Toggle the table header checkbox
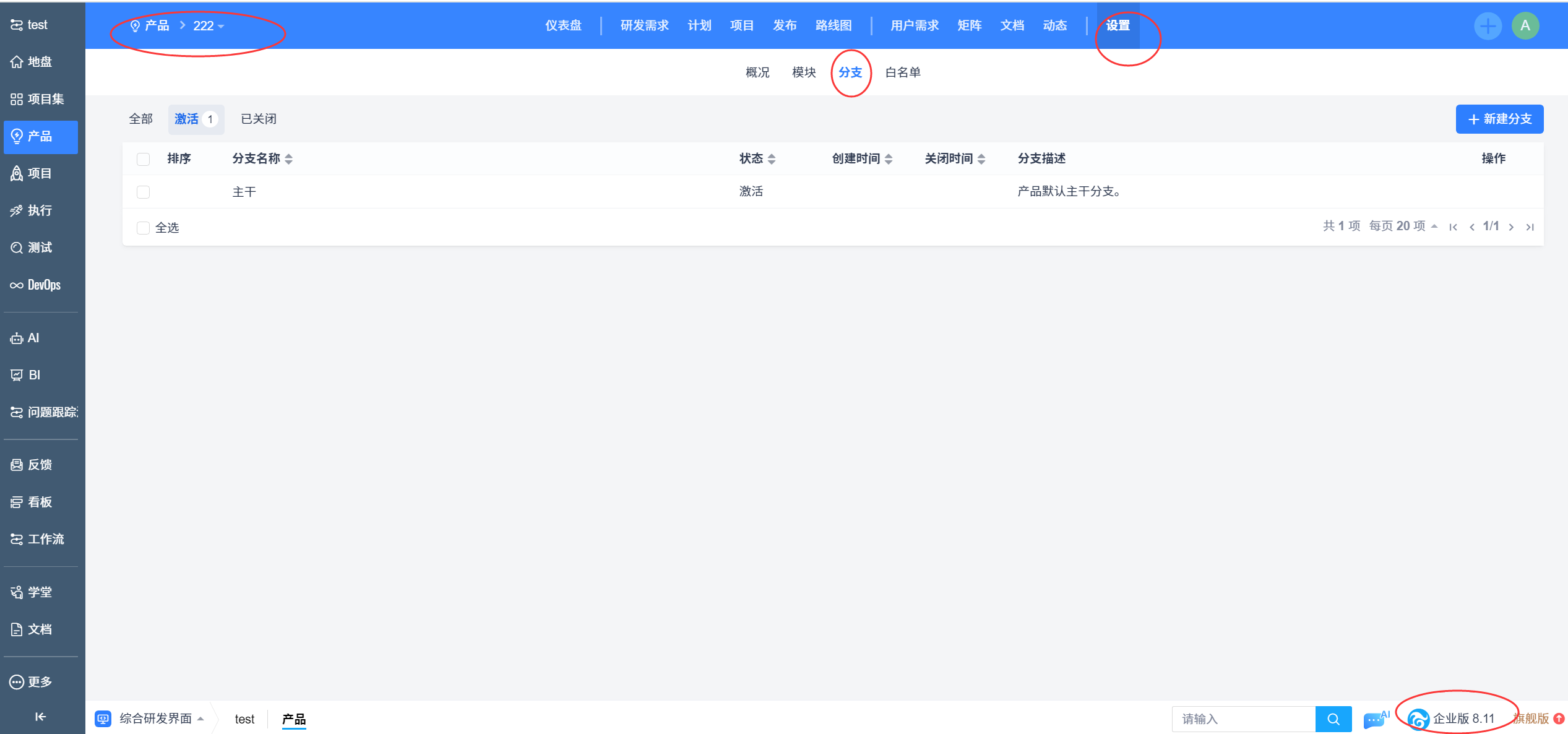1568x734 pixels. 143,159
